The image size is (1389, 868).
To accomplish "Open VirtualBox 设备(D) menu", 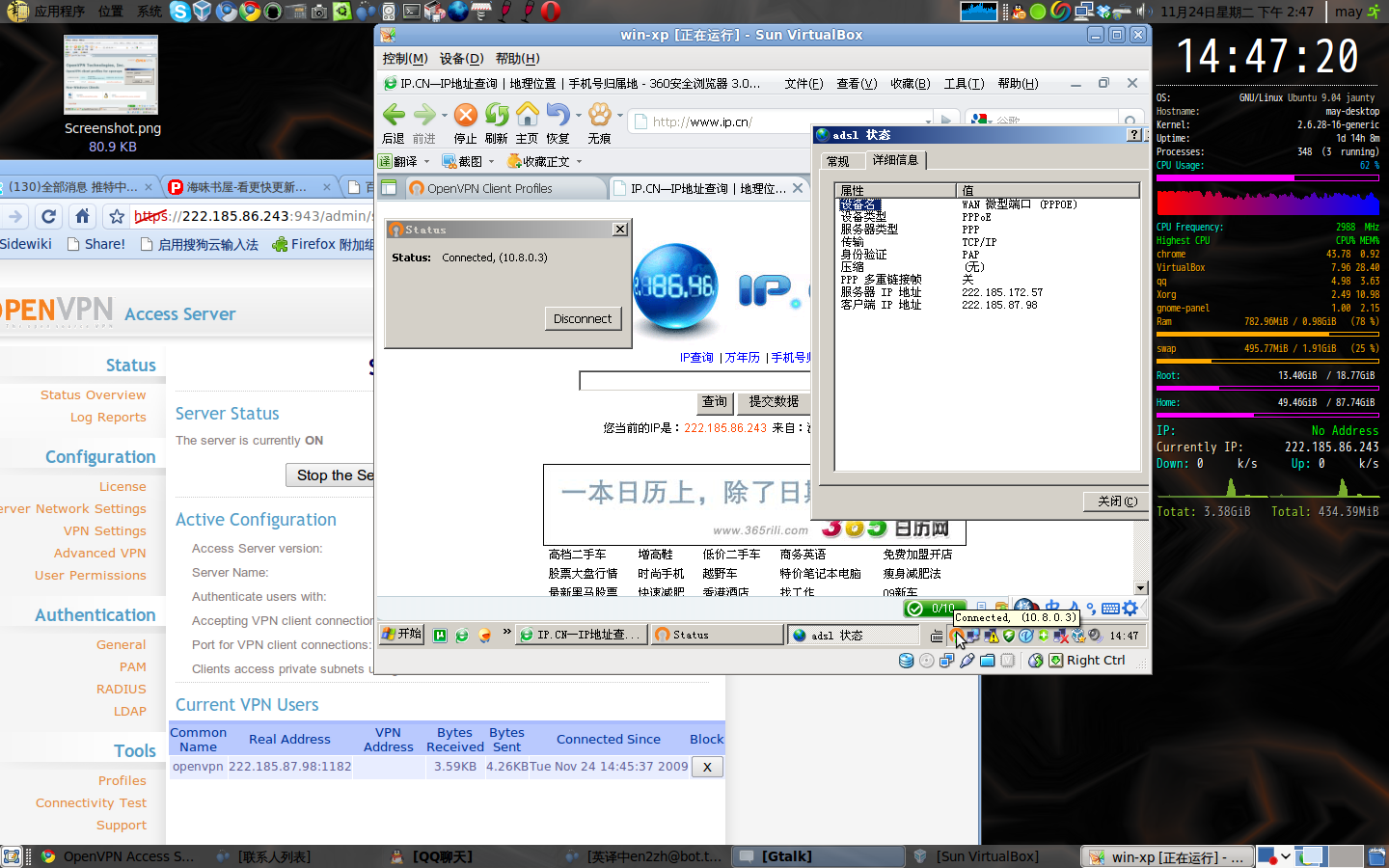I will [x=461, y=59].
